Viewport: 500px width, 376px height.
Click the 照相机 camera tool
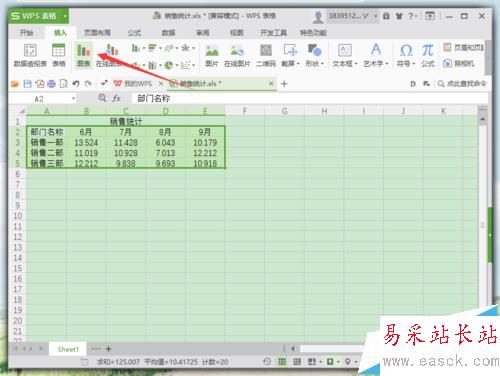(x=459, y=63)
